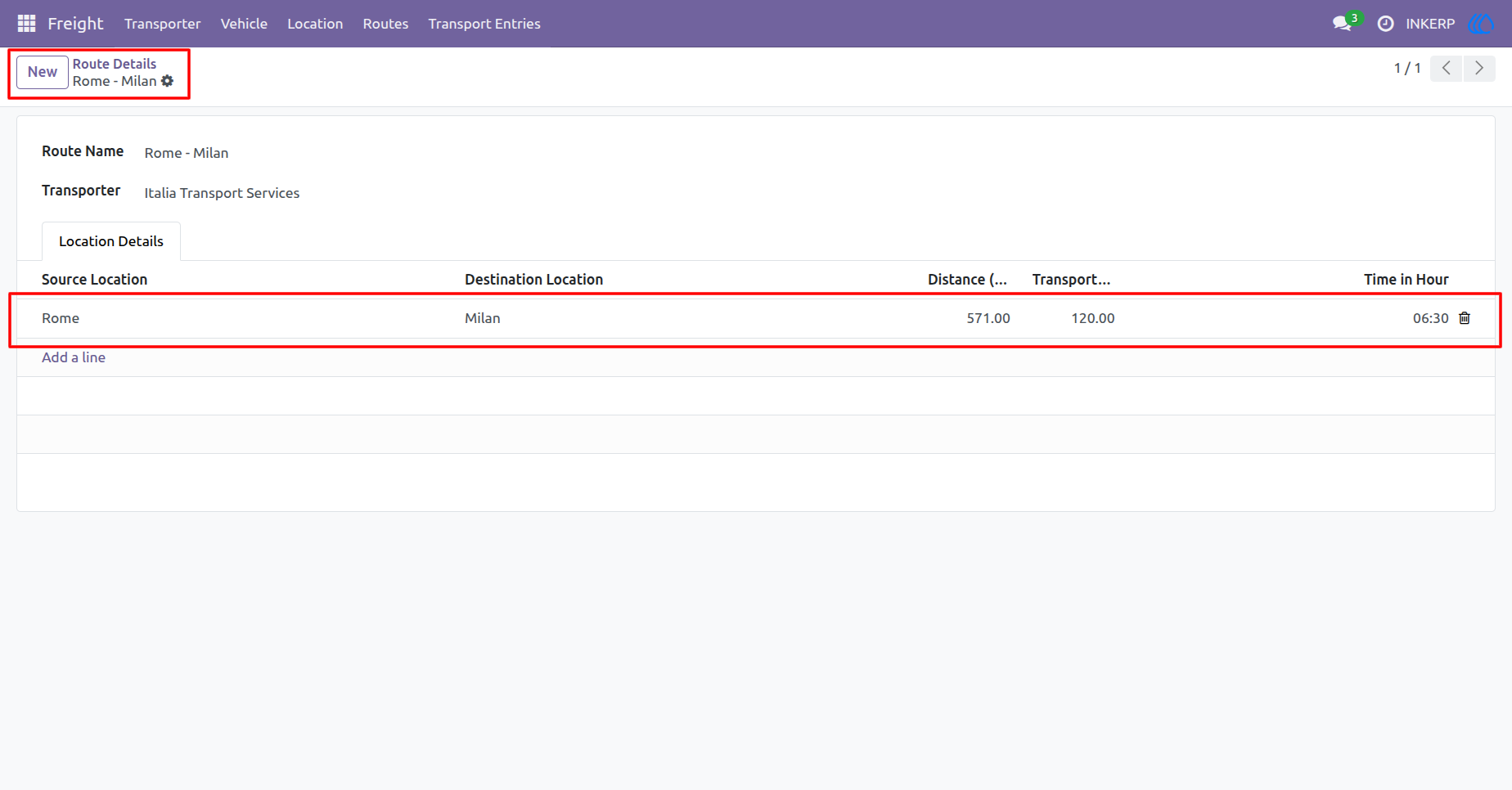
Task: Click the Destination Location column header
Action: (x=533, y=280)
